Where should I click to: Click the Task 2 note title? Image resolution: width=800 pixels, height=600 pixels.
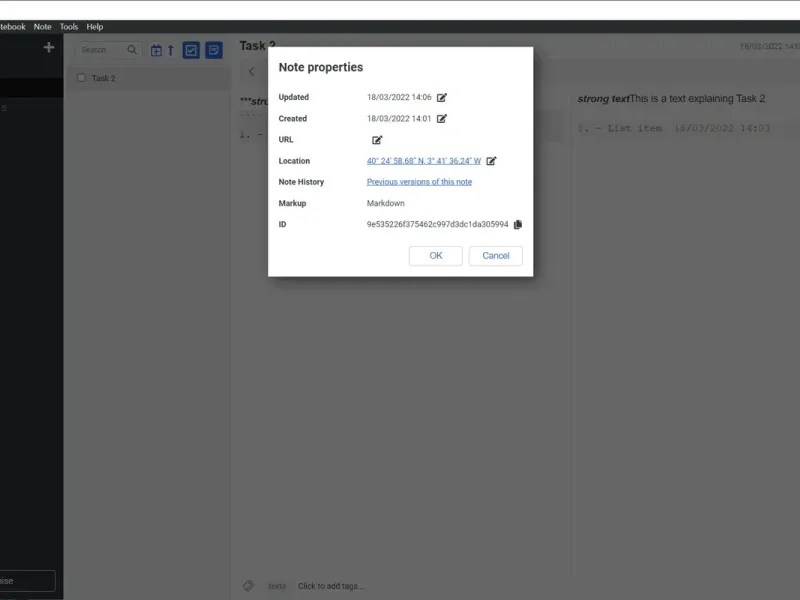point(257,46)
